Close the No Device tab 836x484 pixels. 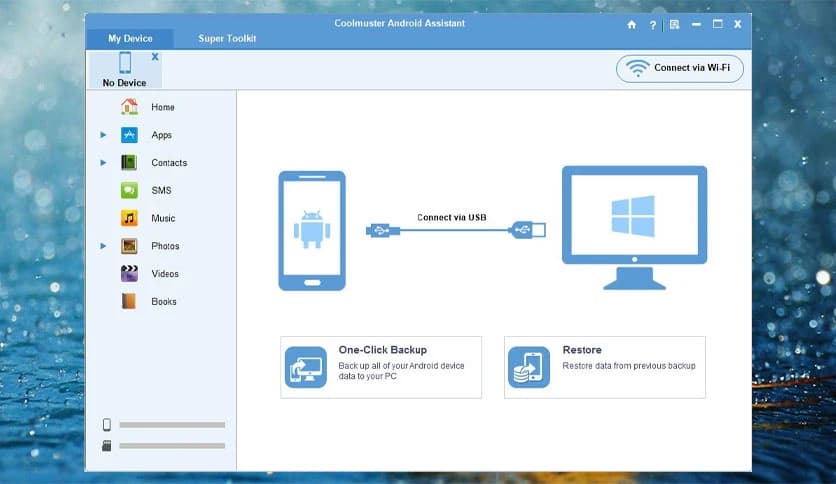coord(155,57)
